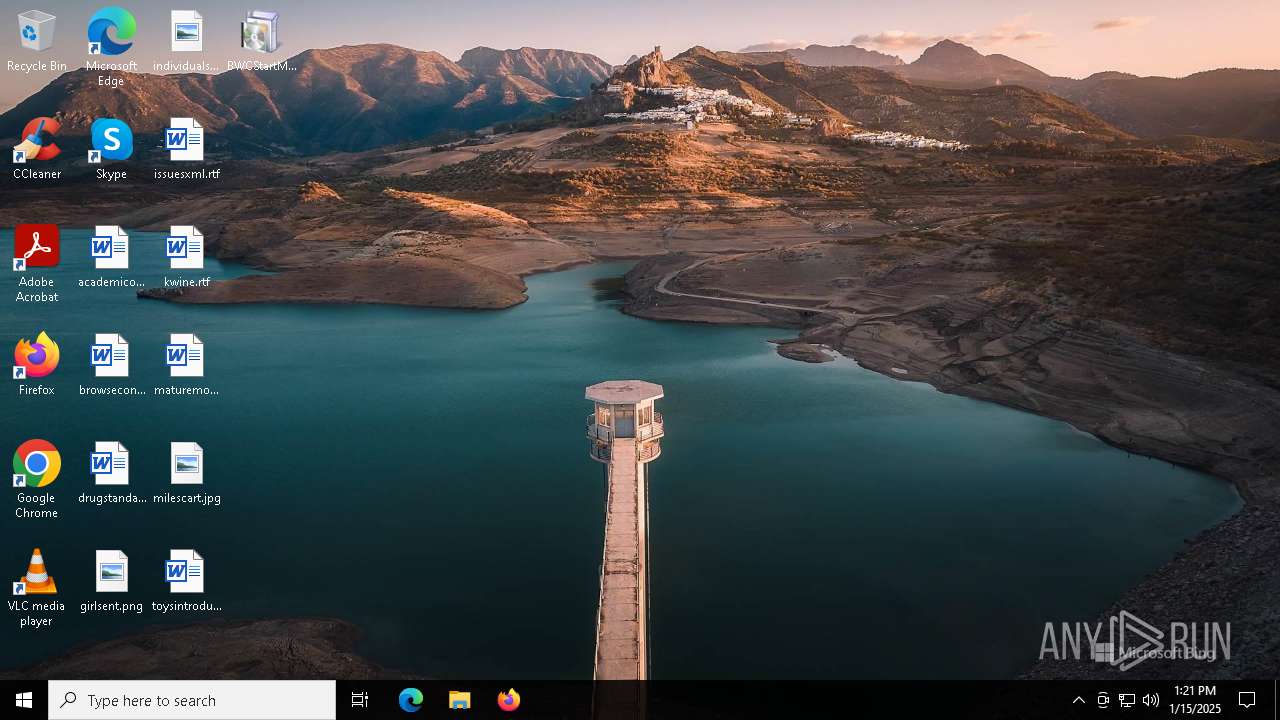The image size is (1280, 720).
Task: Open the Recycle Bin desktop icon
Action: tap(37, 41)
